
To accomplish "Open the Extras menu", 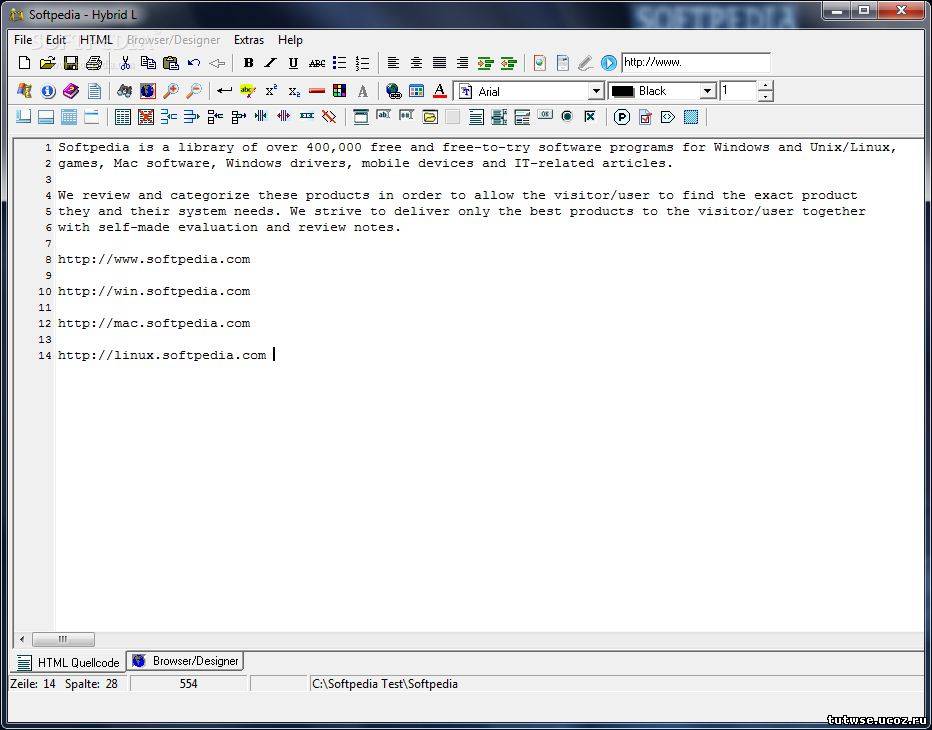I will click(x=249, y=40).
